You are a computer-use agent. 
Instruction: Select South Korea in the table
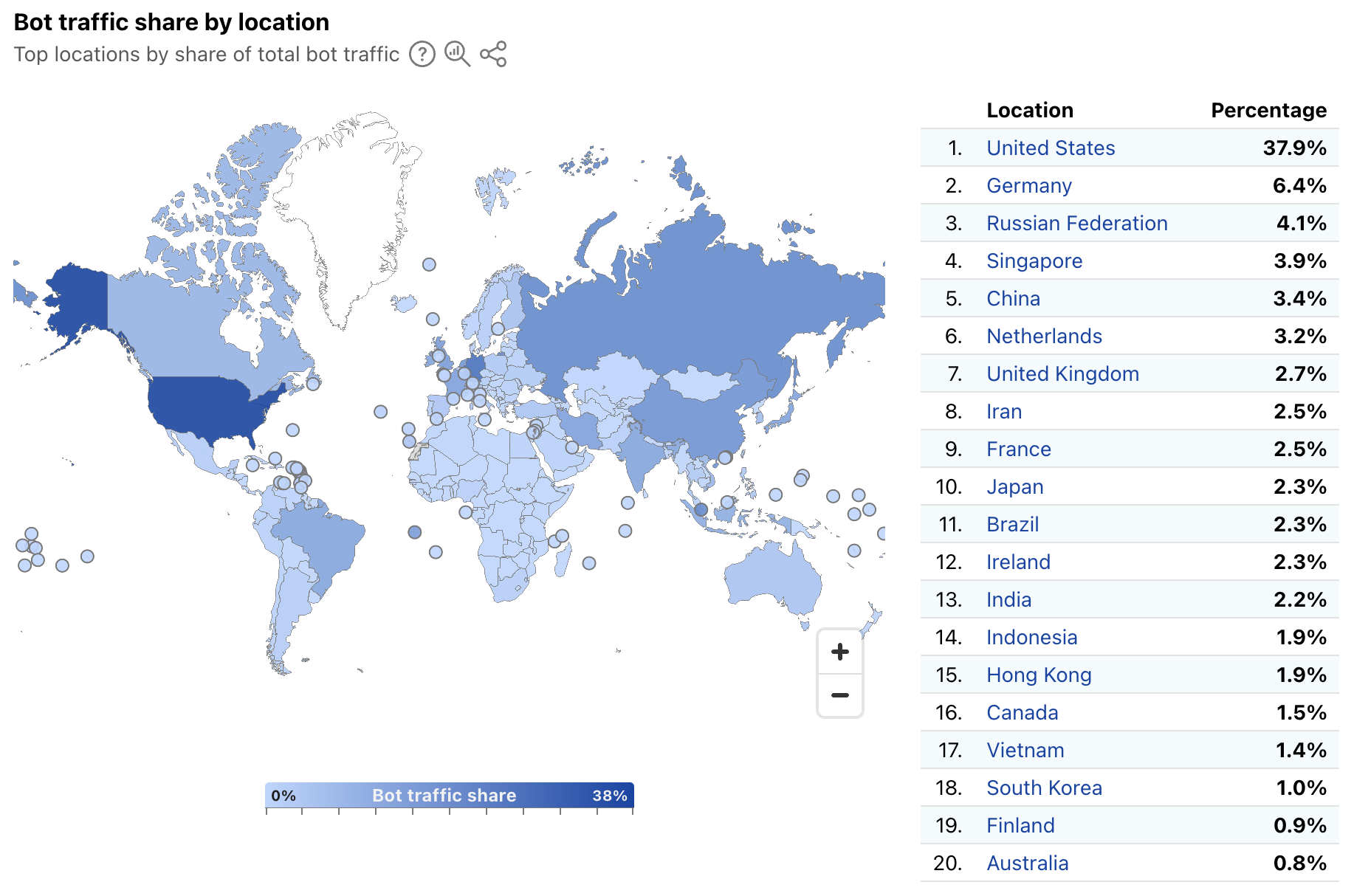coord(1044,788)
